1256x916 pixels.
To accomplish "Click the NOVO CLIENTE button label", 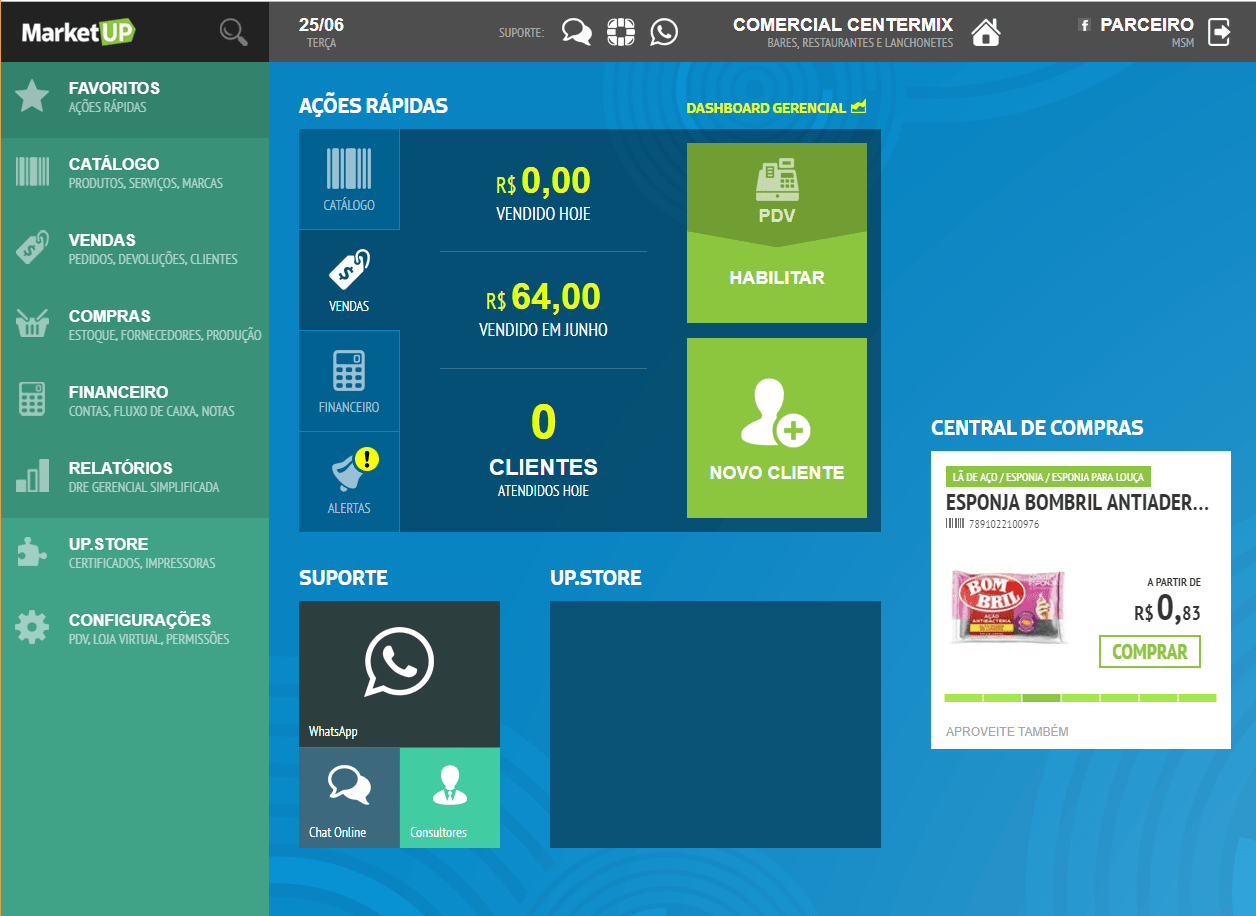I will tap(777, 473).
